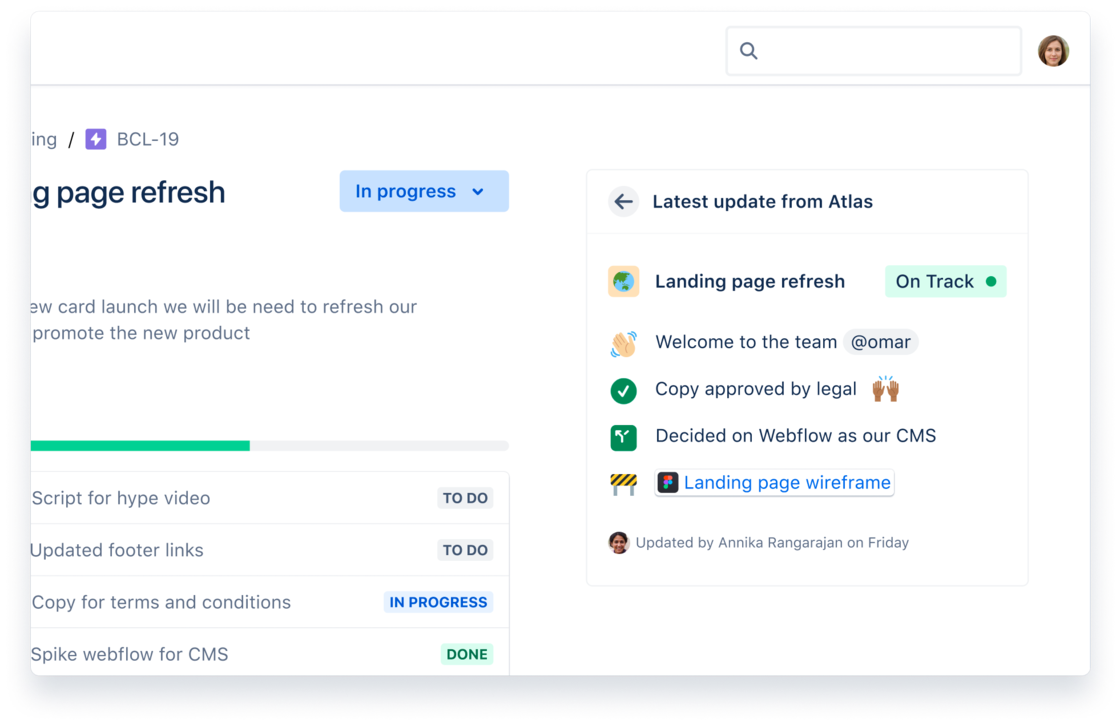Viewport: 1120px width, 724px height.
Task: Select BCL-19 in the breadcrumb
Action: (145, 139)
